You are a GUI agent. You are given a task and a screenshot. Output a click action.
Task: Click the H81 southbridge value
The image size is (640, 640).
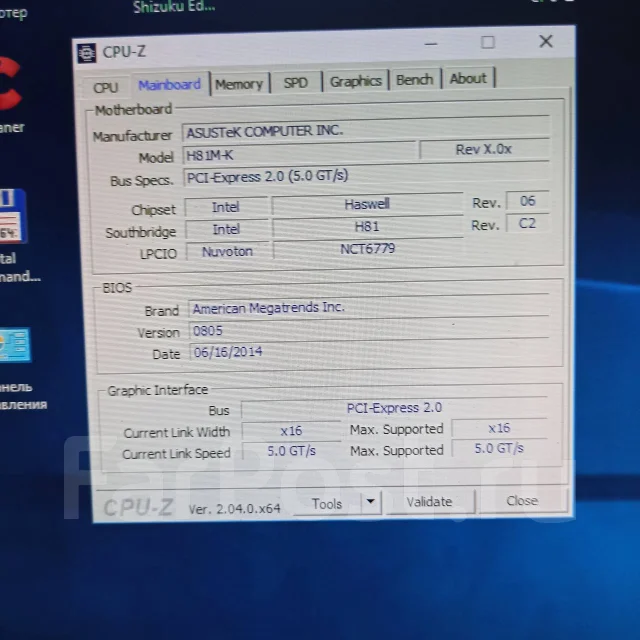pyautogui.click(x=367, y=227)
